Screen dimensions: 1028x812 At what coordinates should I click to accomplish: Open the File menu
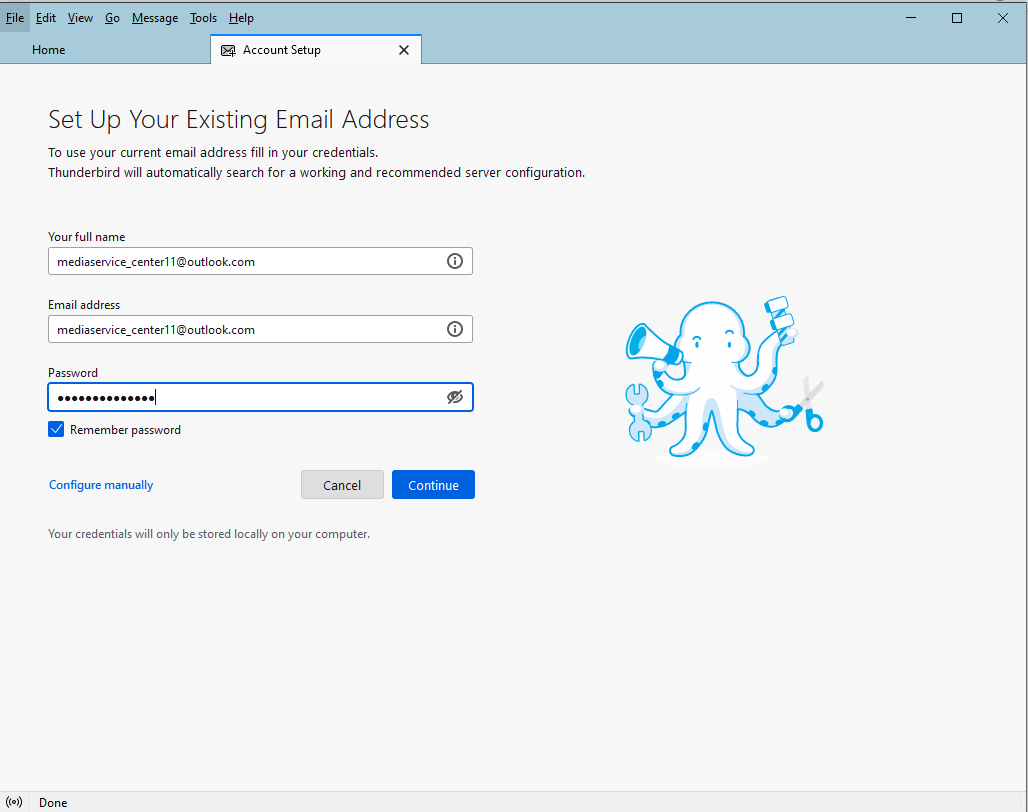tap(15, 18)
